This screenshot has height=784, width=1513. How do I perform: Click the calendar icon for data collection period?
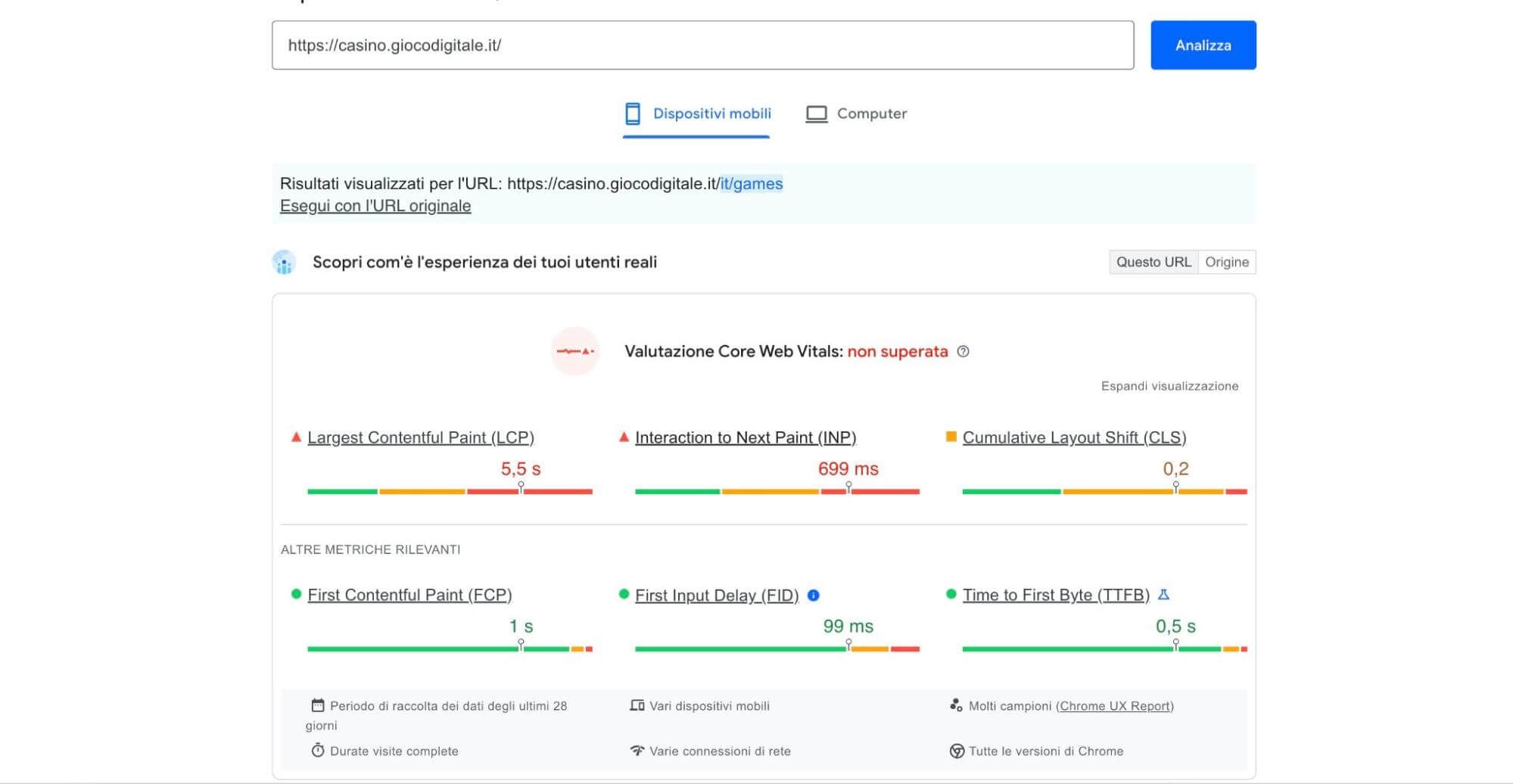point(318,705)
